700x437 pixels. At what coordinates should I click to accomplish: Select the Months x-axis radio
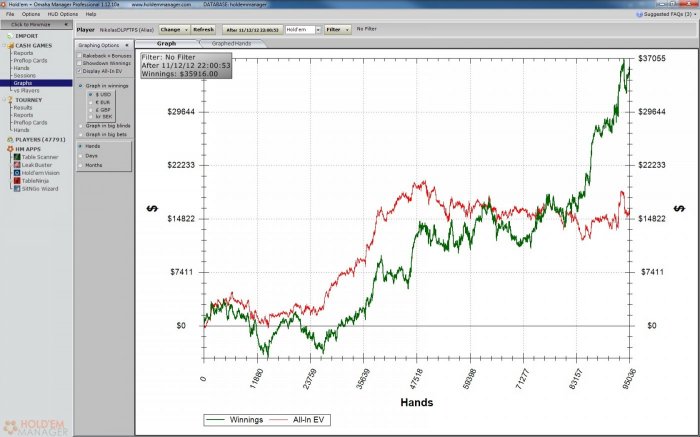click(81, 165)
